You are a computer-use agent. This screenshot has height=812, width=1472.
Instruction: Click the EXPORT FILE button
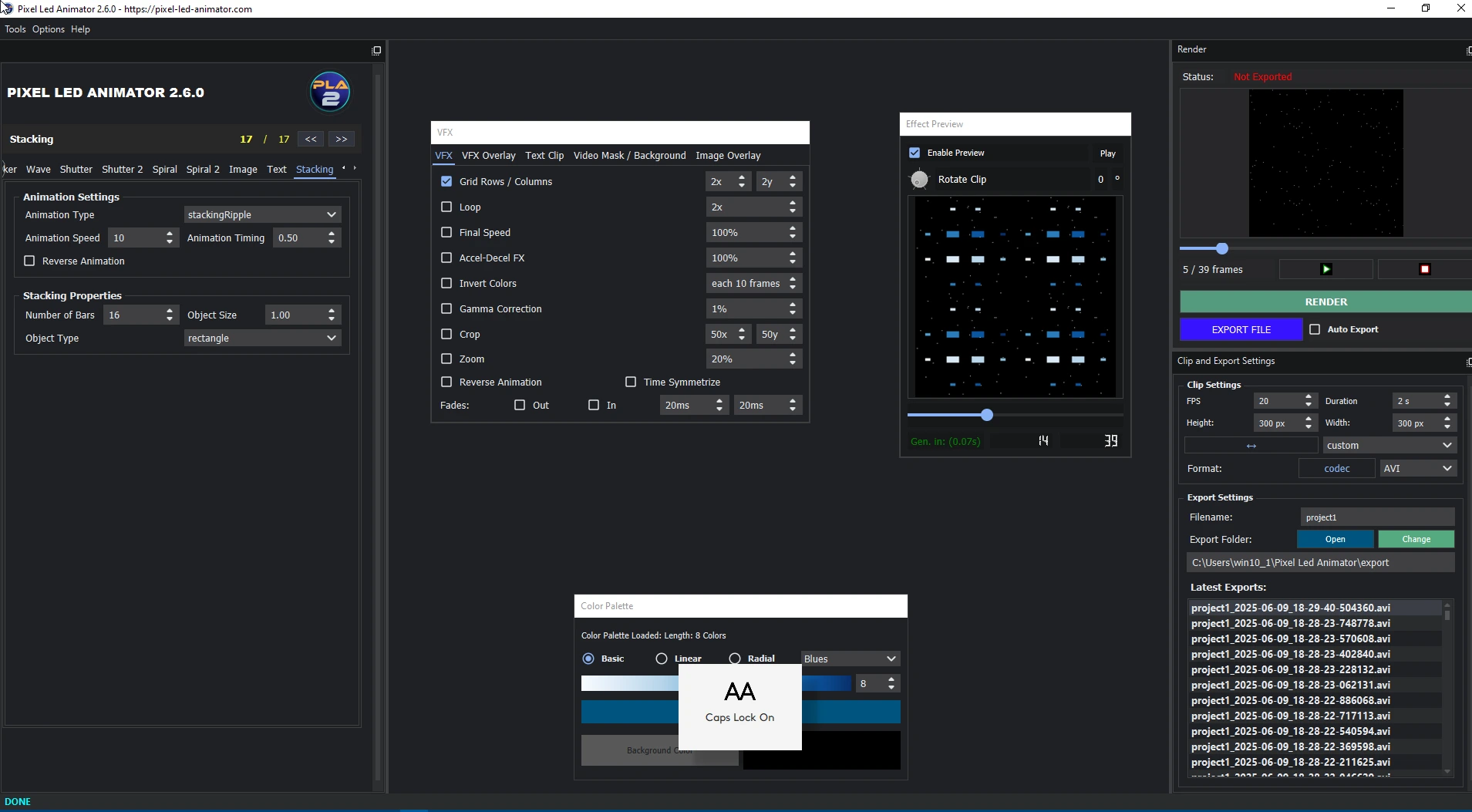(1241, 329)
